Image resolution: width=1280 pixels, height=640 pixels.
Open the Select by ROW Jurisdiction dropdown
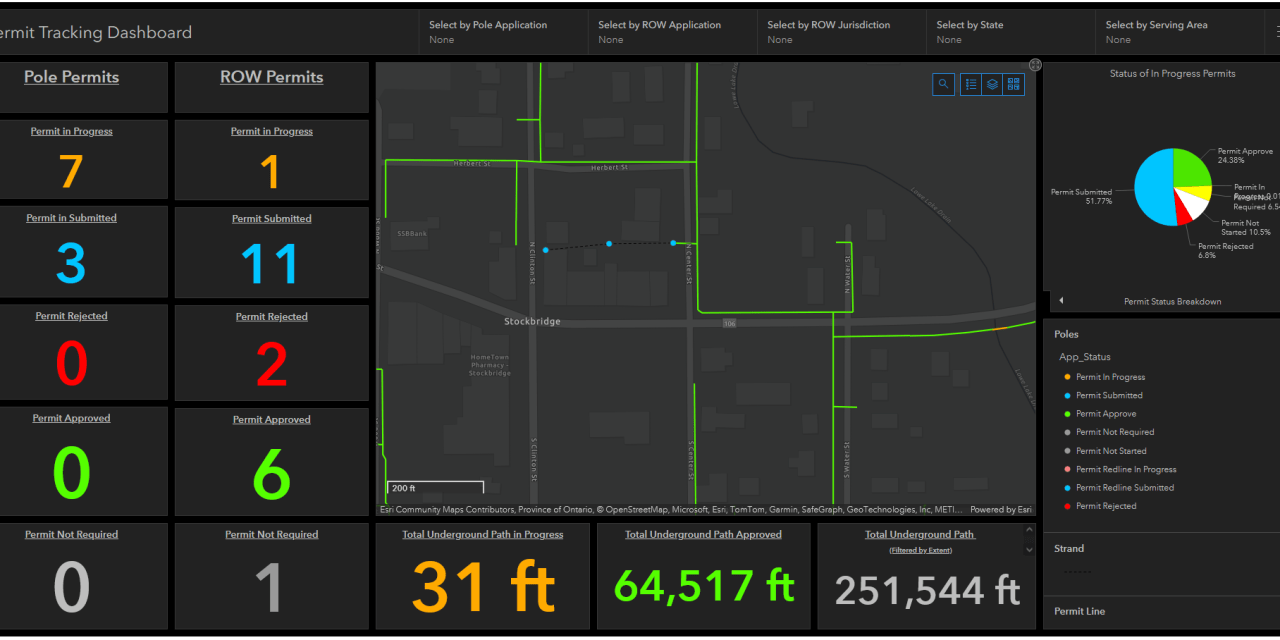[841, 32]
